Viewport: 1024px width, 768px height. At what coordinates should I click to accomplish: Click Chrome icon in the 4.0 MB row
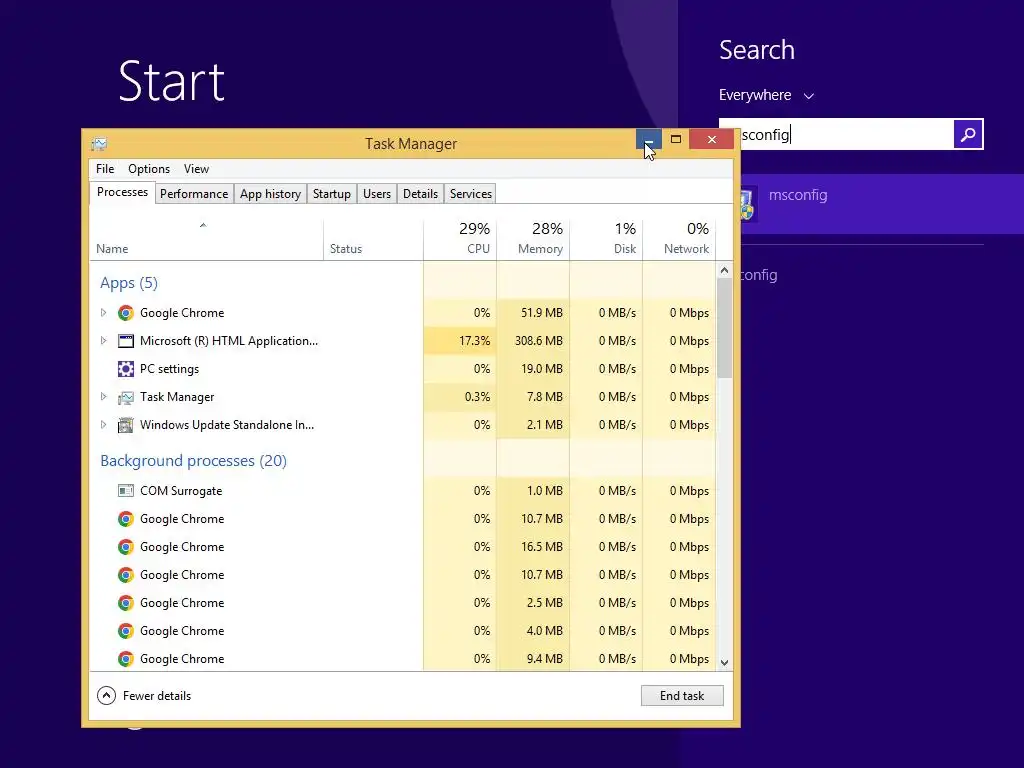point(125,631)
